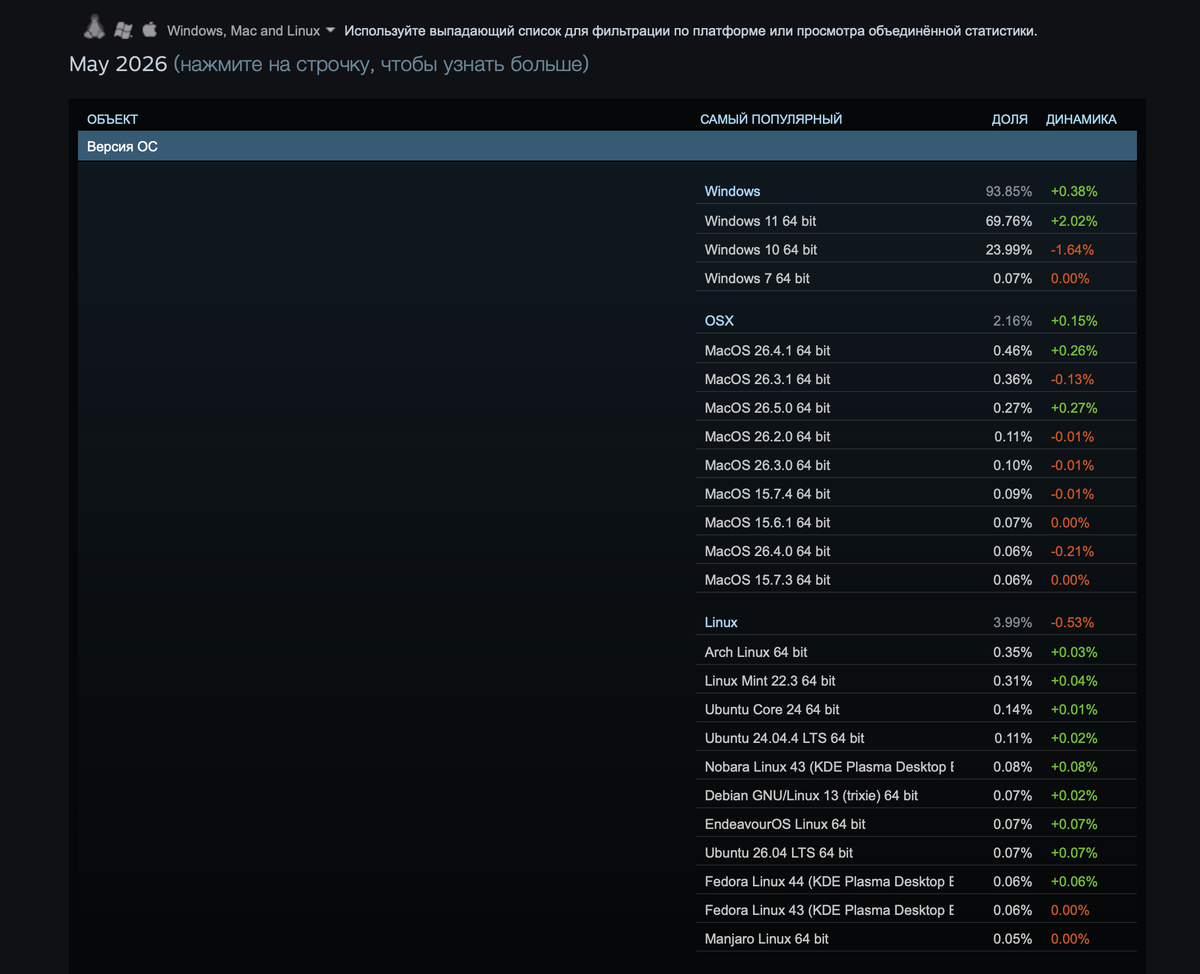Click the +0.15% OSX change value
Screen dimensions: 1200x974
1074,321
